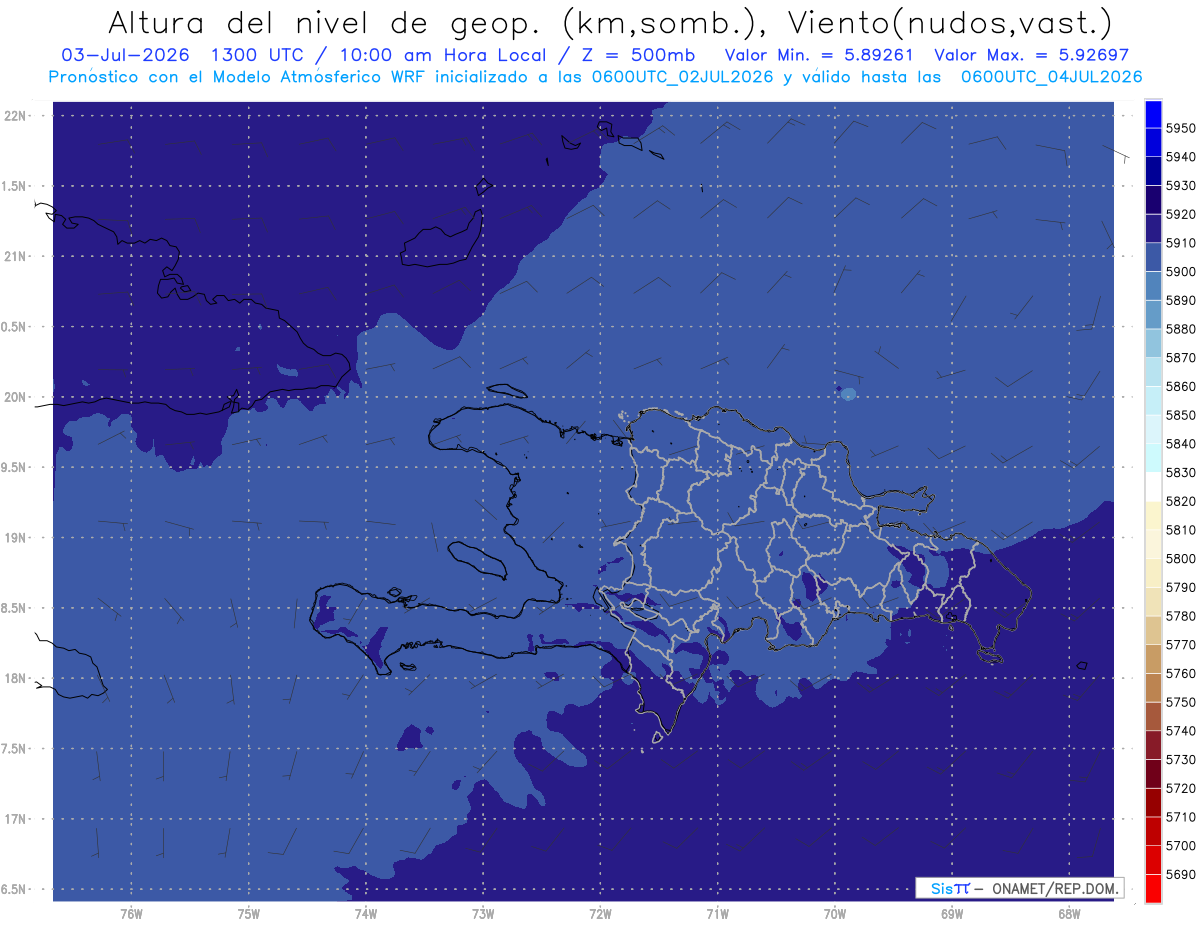This screenshot has width=1200, height=927.
Task: Click the bright blue swatch above 5950
Action: 1153,114
